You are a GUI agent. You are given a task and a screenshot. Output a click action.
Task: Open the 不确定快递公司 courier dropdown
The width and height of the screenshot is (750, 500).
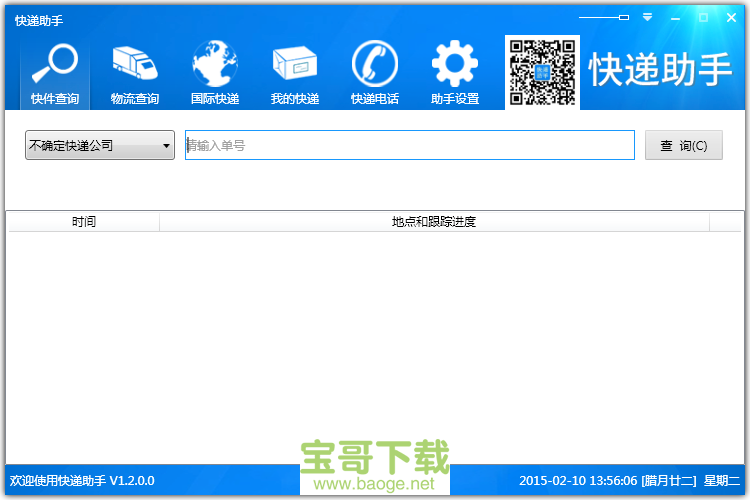[100, 145]
